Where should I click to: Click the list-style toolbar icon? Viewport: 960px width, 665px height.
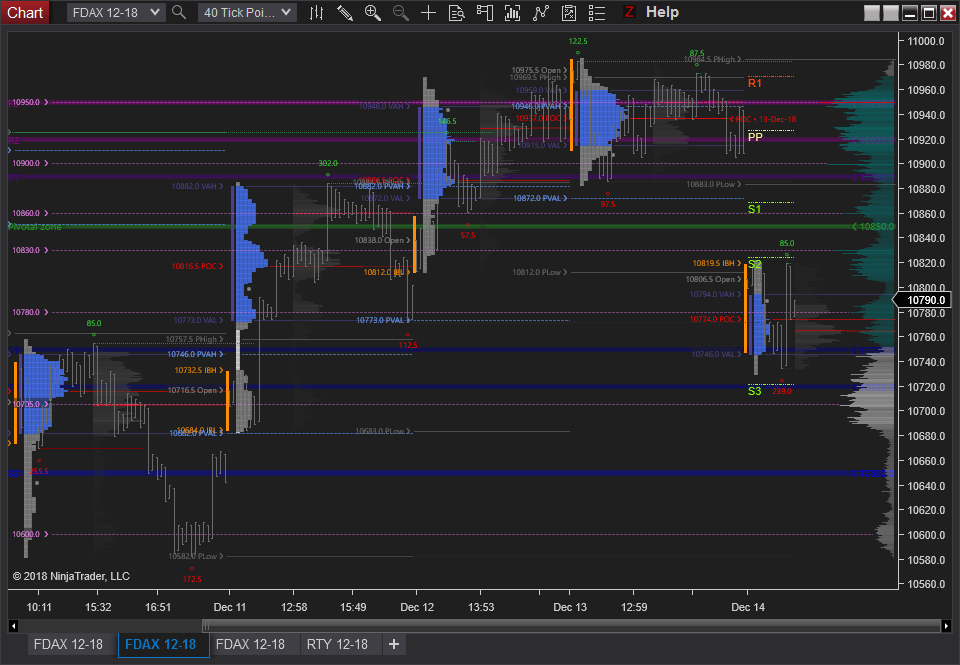(596, 12)
